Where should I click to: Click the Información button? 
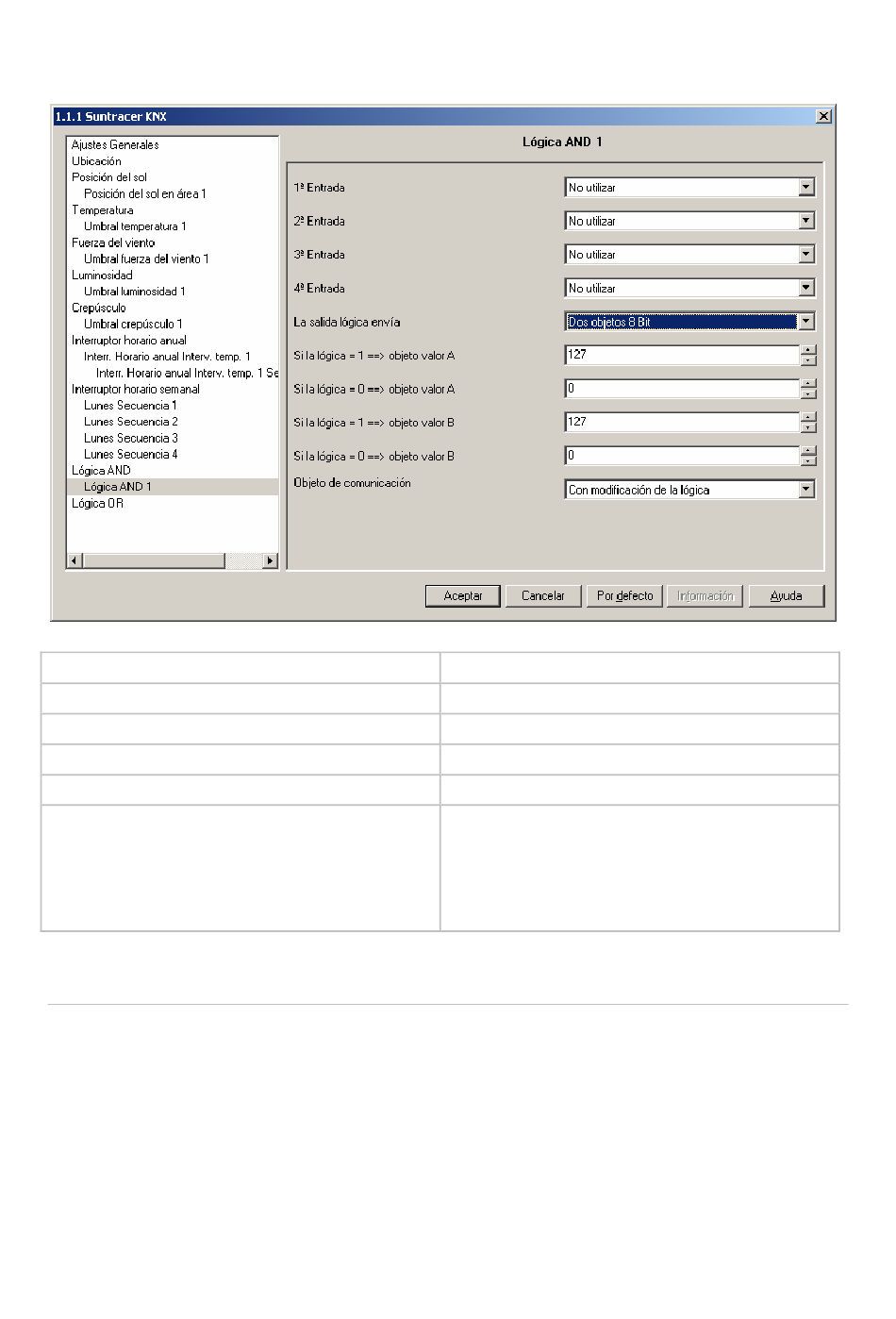click(705, 596)
